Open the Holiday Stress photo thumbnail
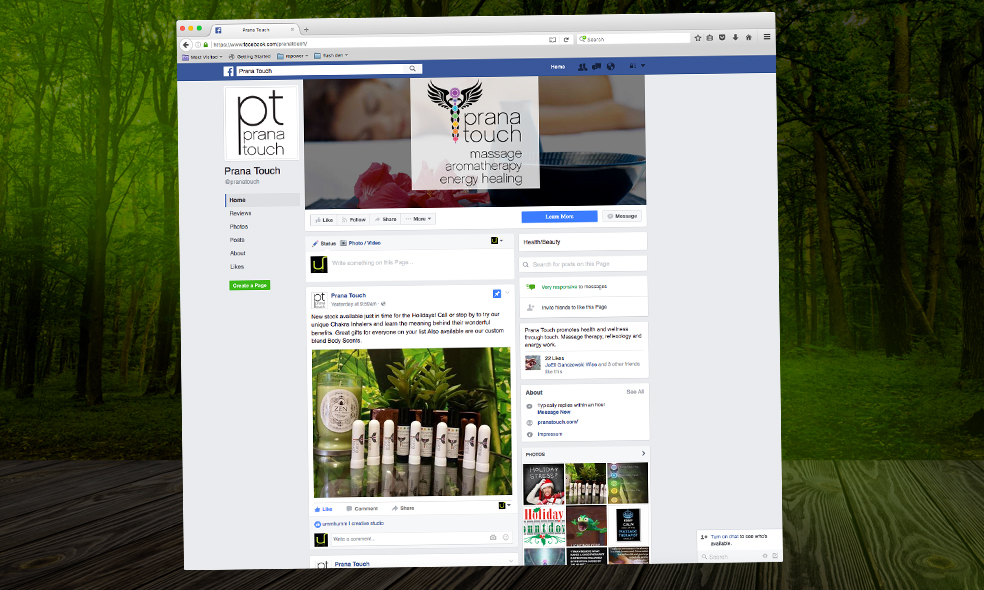This screenshot has height=590, width=984. [543, 485]
